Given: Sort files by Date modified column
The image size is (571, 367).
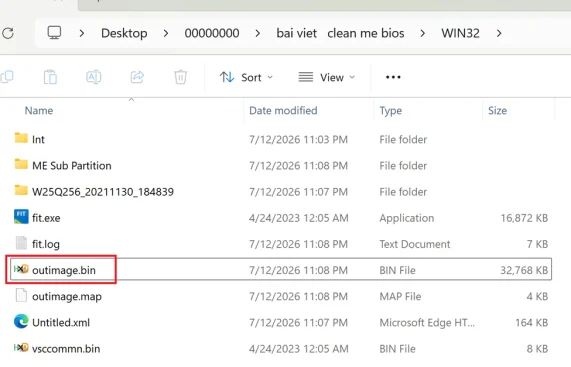Looking at the screenshot, I should tap(283, 110).
